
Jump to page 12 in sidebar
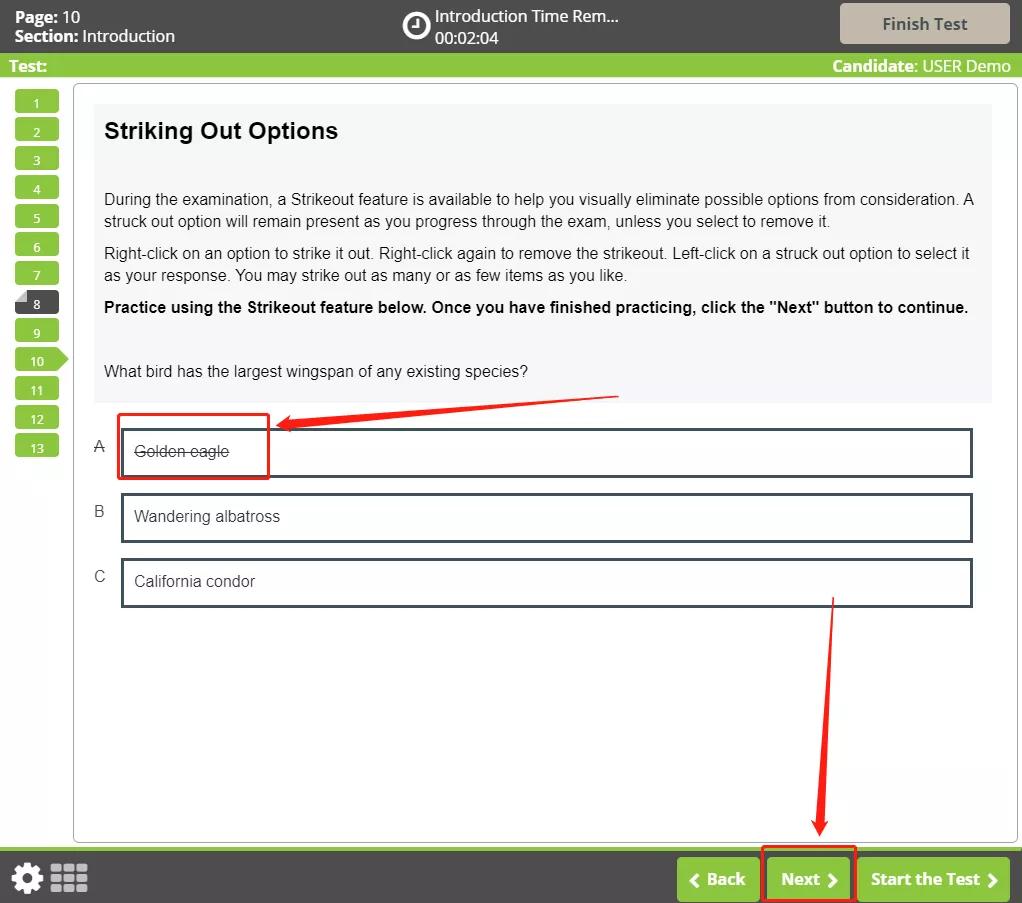(x=36, y=418)
